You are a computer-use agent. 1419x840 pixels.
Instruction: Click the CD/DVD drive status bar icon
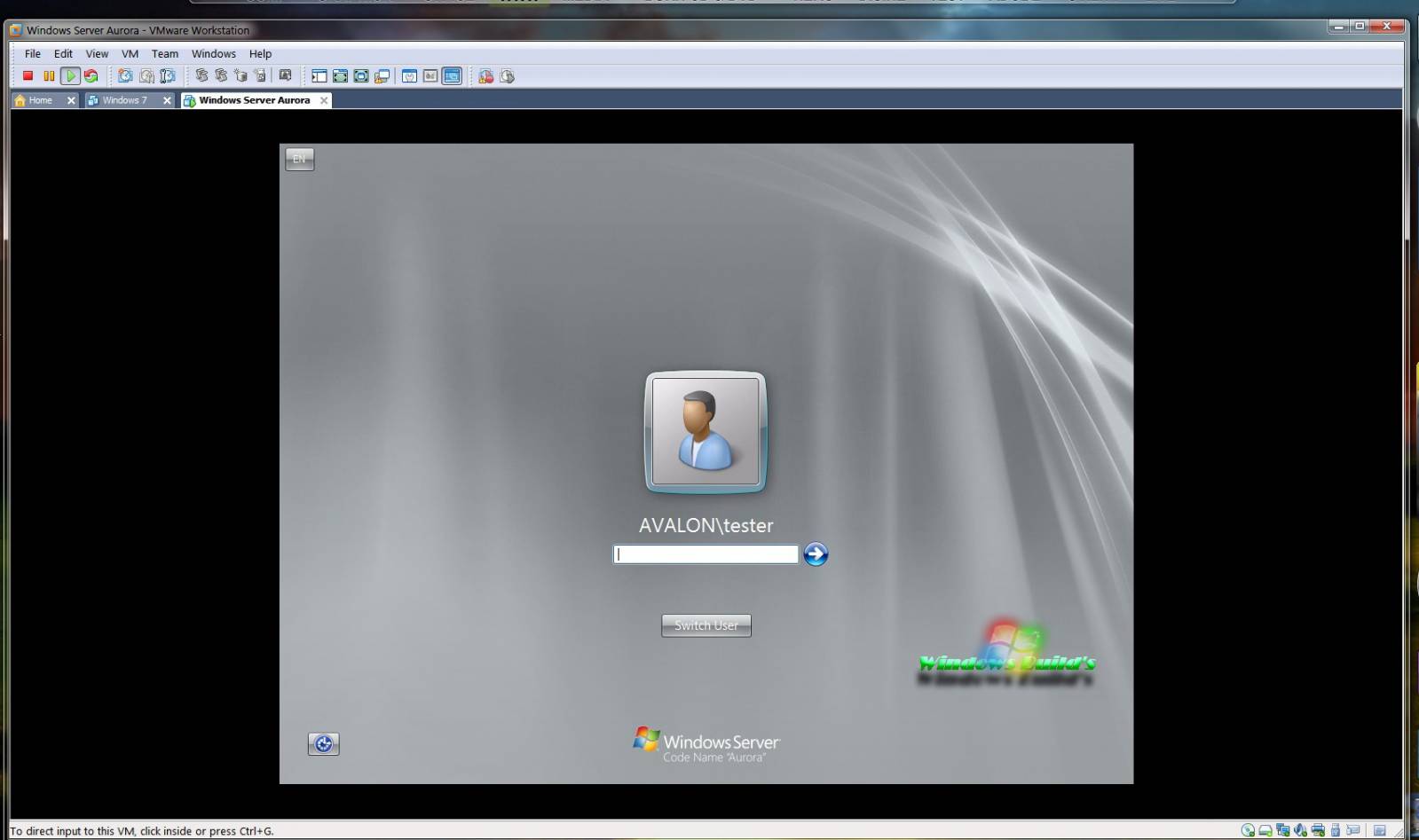point(1248,830)
